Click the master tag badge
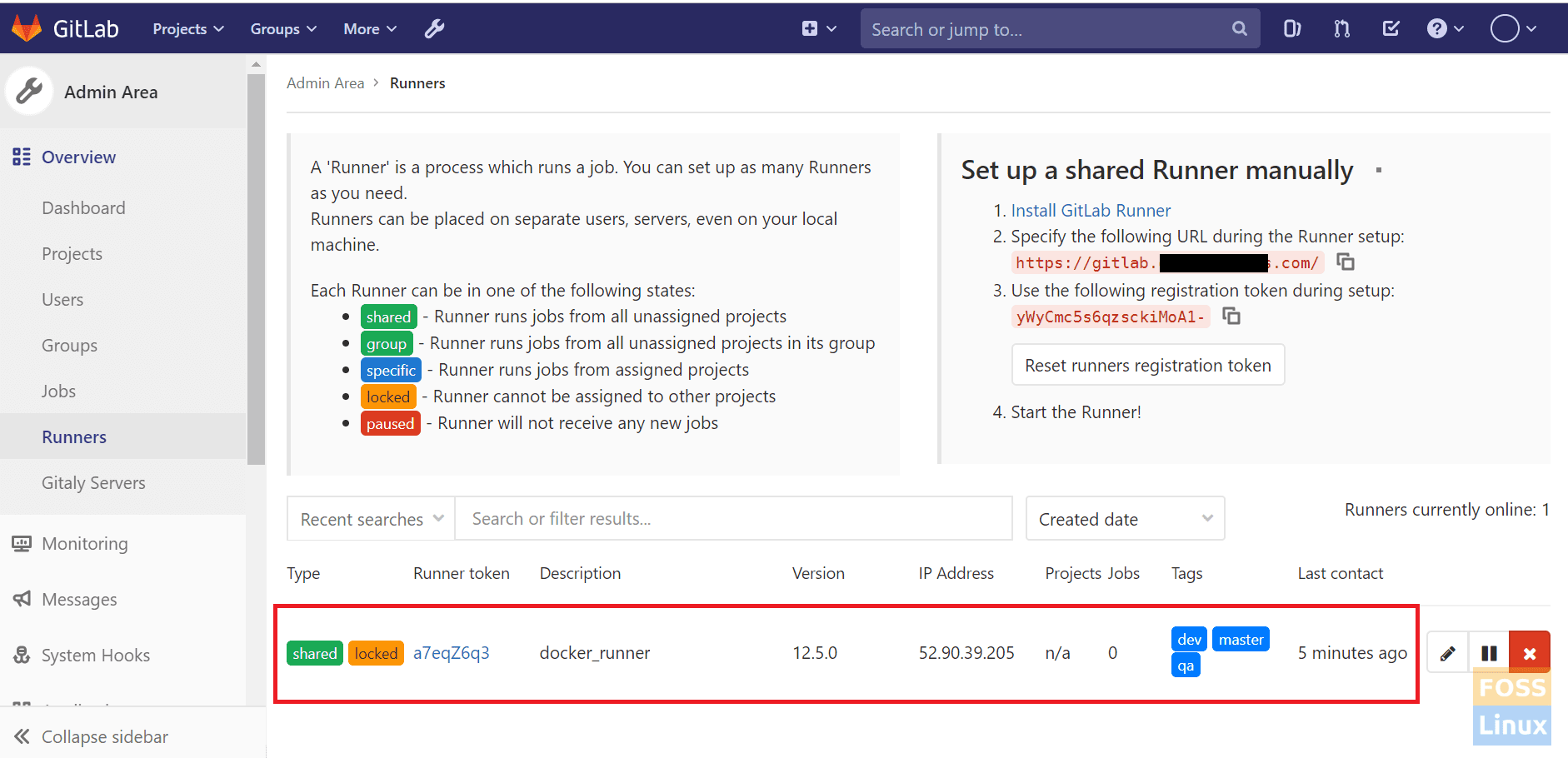This screenshot has height=758, width=1568. coord(1241,640)
